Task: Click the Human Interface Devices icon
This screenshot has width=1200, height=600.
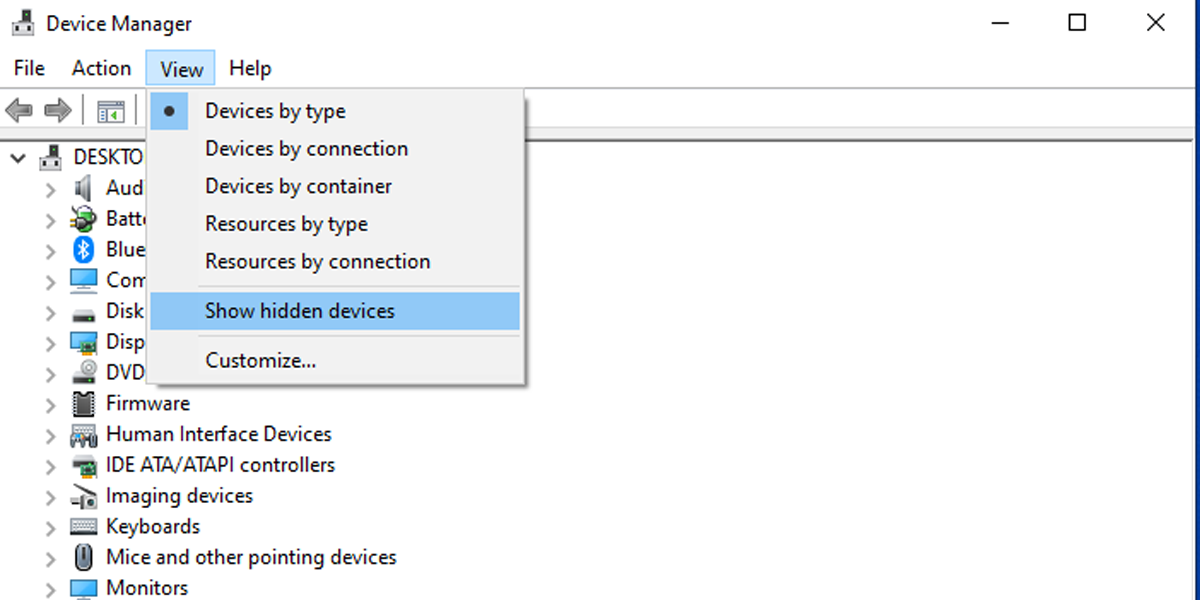Action: (x=84, y=435)
